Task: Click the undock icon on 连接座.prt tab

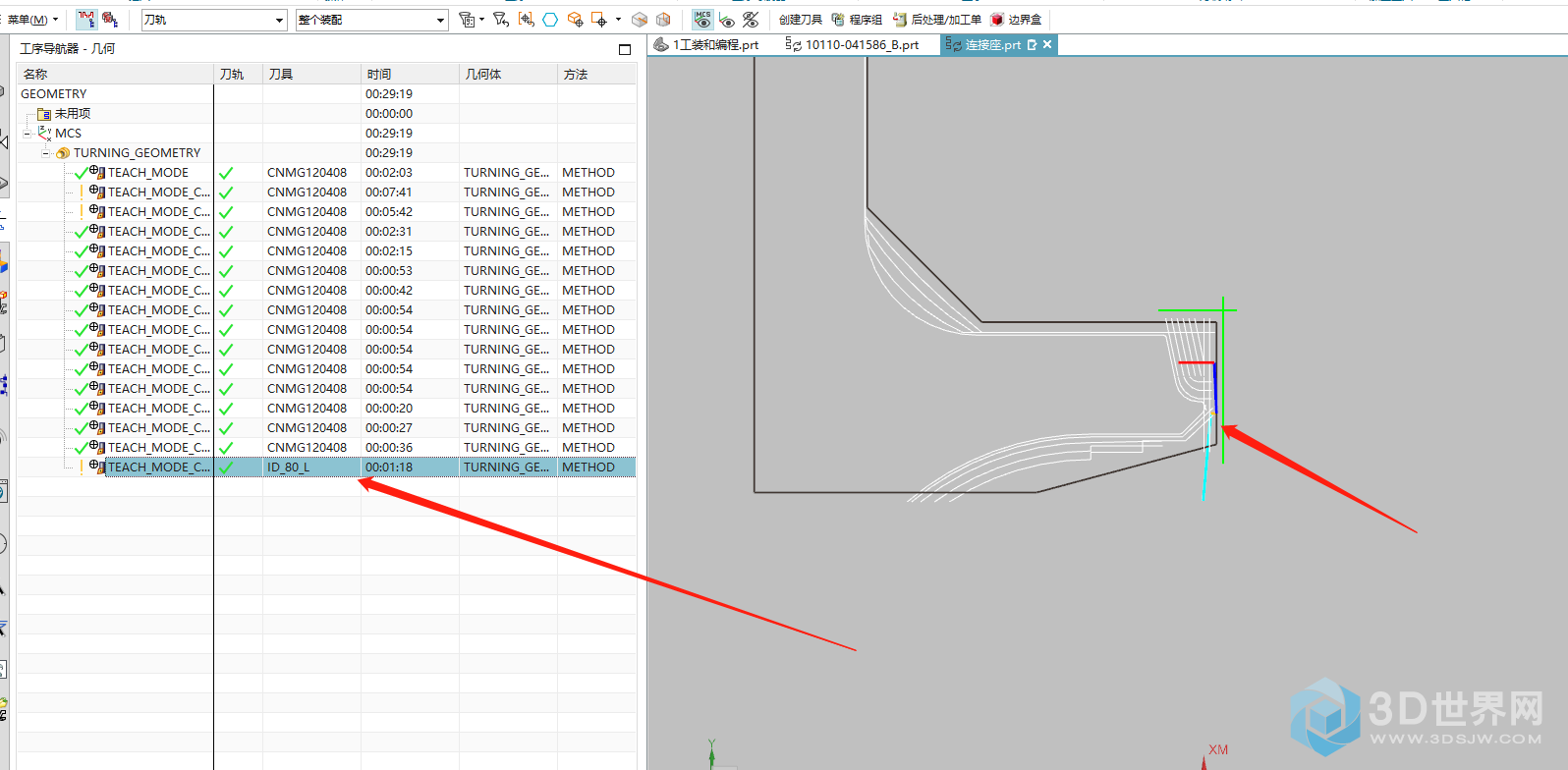Action: pos(1032,45)
